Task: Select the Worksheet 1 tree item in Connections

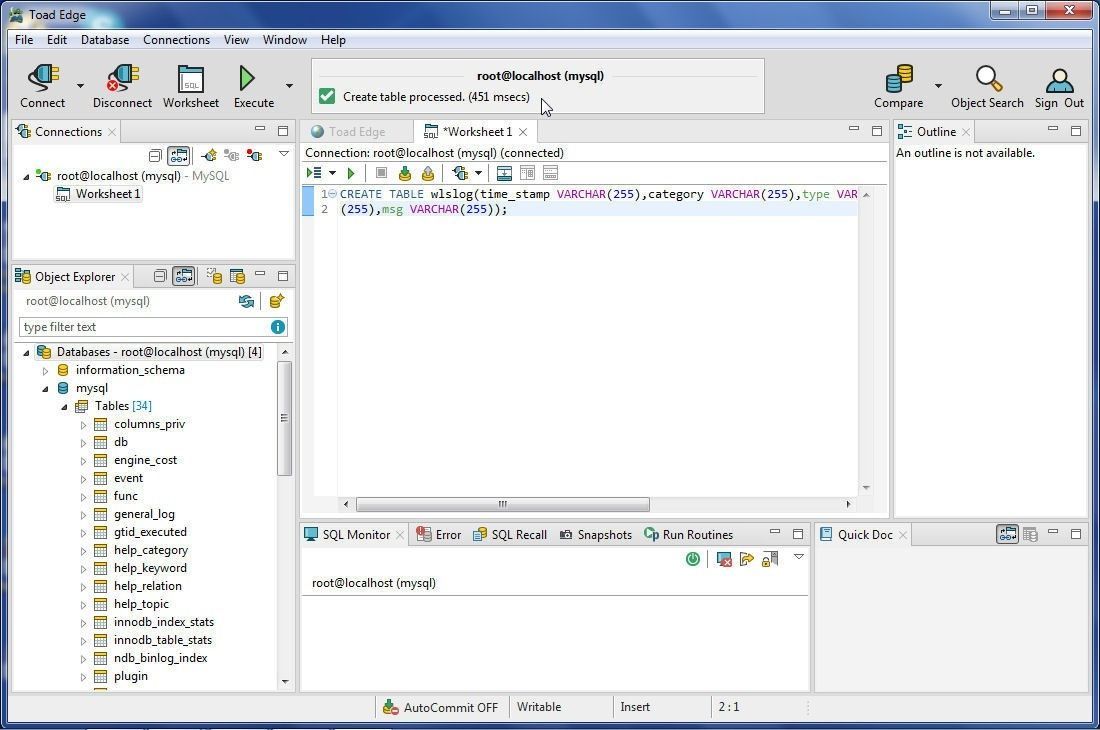Action: (107, 194)
